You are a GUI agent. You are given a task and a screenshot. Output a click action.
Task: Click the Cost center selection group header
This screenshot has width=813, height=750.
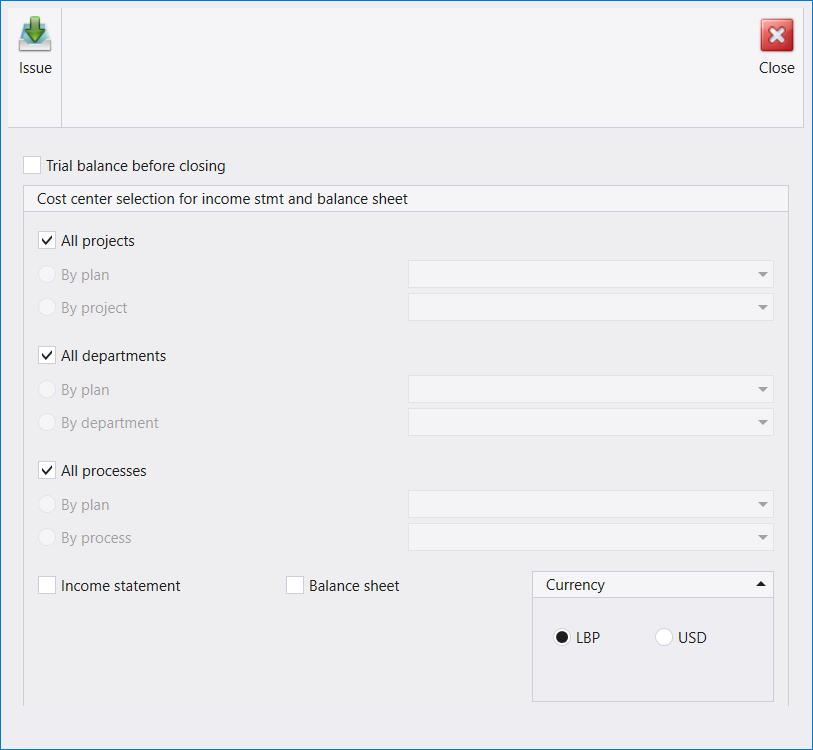click(x=406, y=199)
